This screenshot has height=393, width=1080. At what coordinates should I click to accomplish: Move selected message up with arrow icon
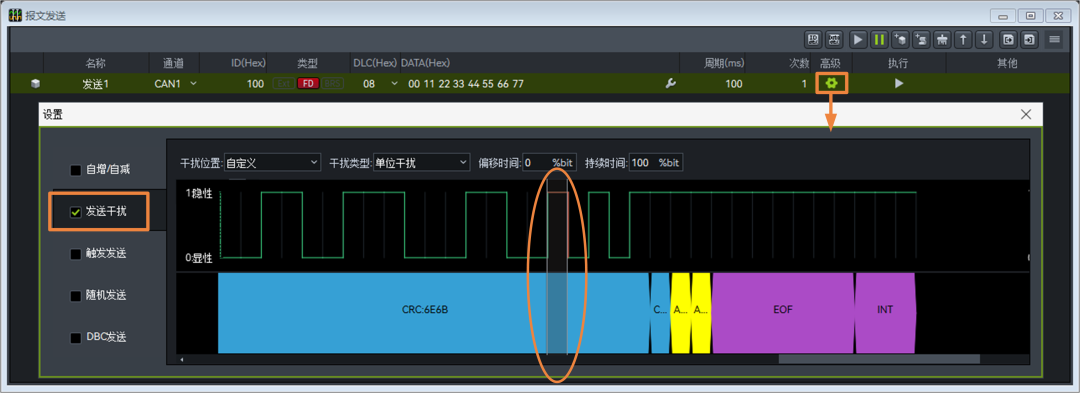(964, 40)
